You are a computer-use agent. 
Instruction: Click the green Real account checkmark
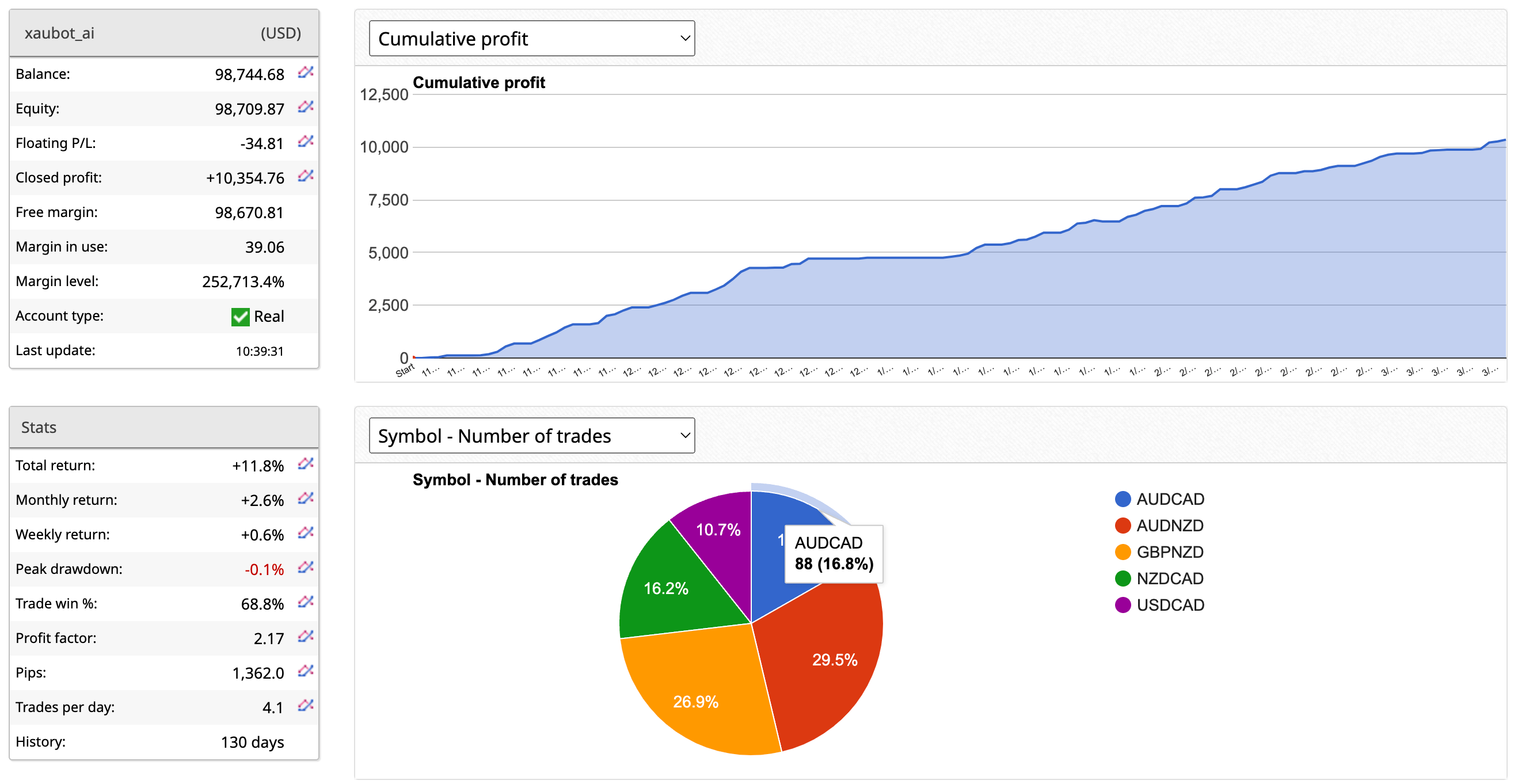tap(241, 317)
